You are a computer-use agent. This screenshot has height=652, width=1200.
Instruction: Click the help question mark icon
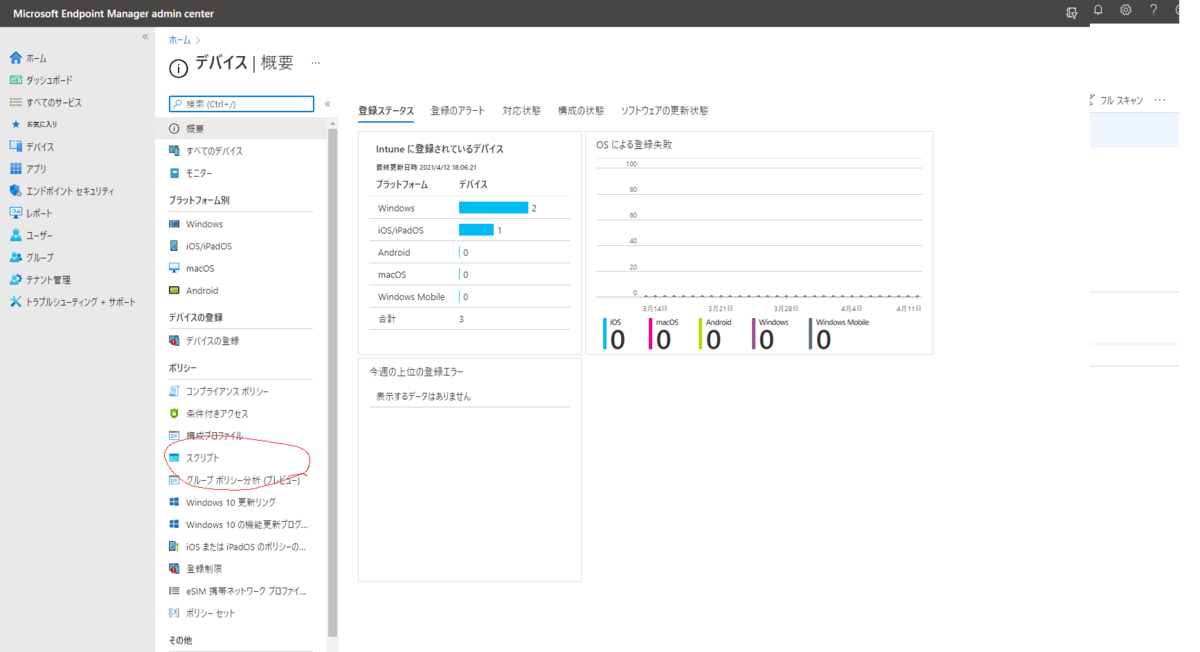pos(1153,10)
